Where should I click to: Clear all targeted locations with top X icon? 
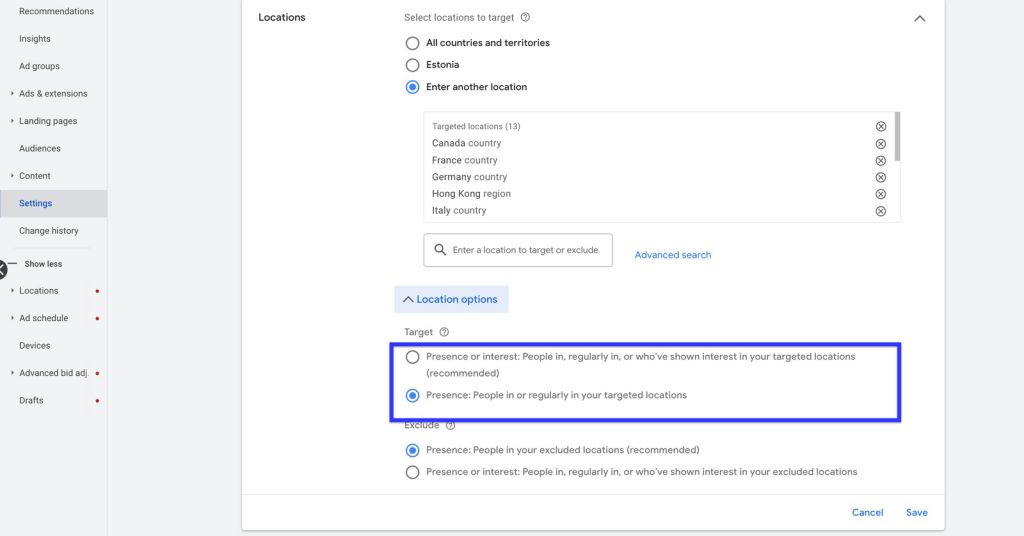[x=880, y=127]
